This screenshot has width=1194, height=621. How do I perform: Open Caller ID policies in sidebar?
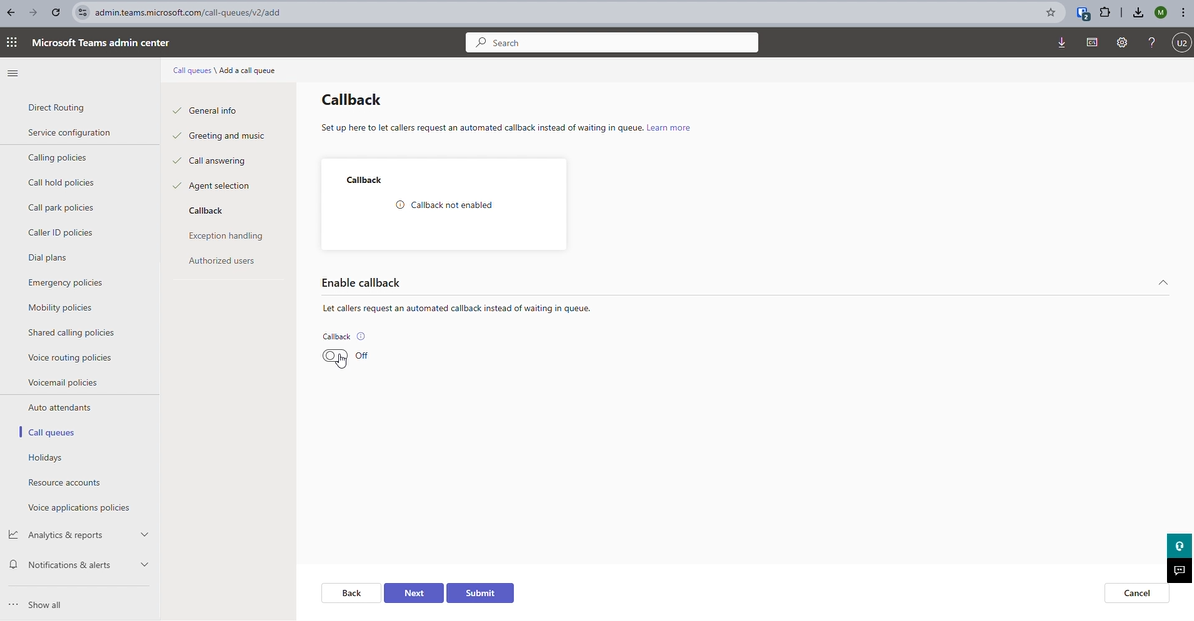tap(60, 233)
